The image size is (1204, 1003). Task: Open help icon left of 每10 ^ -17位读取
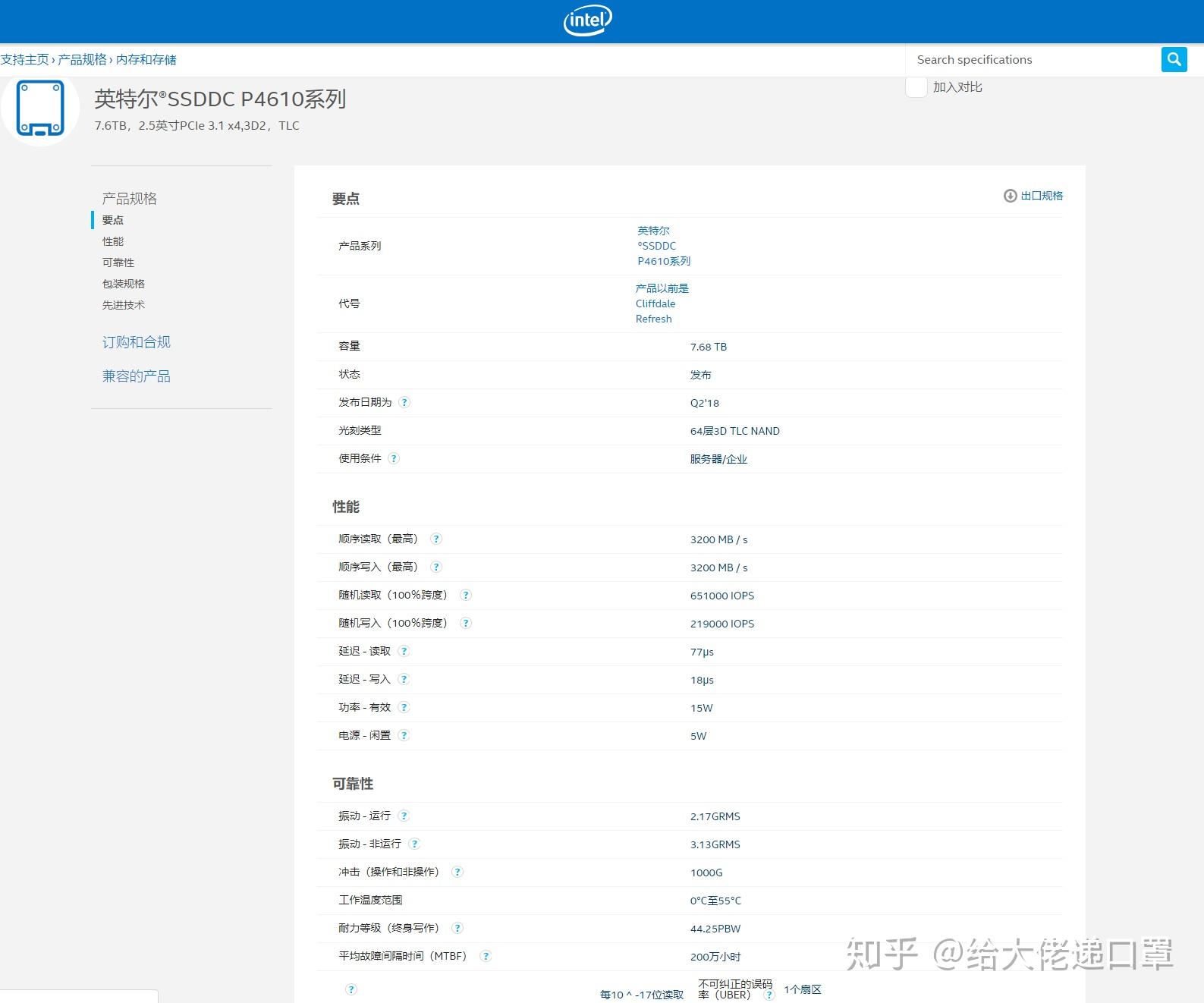click(x=351, y=989)
